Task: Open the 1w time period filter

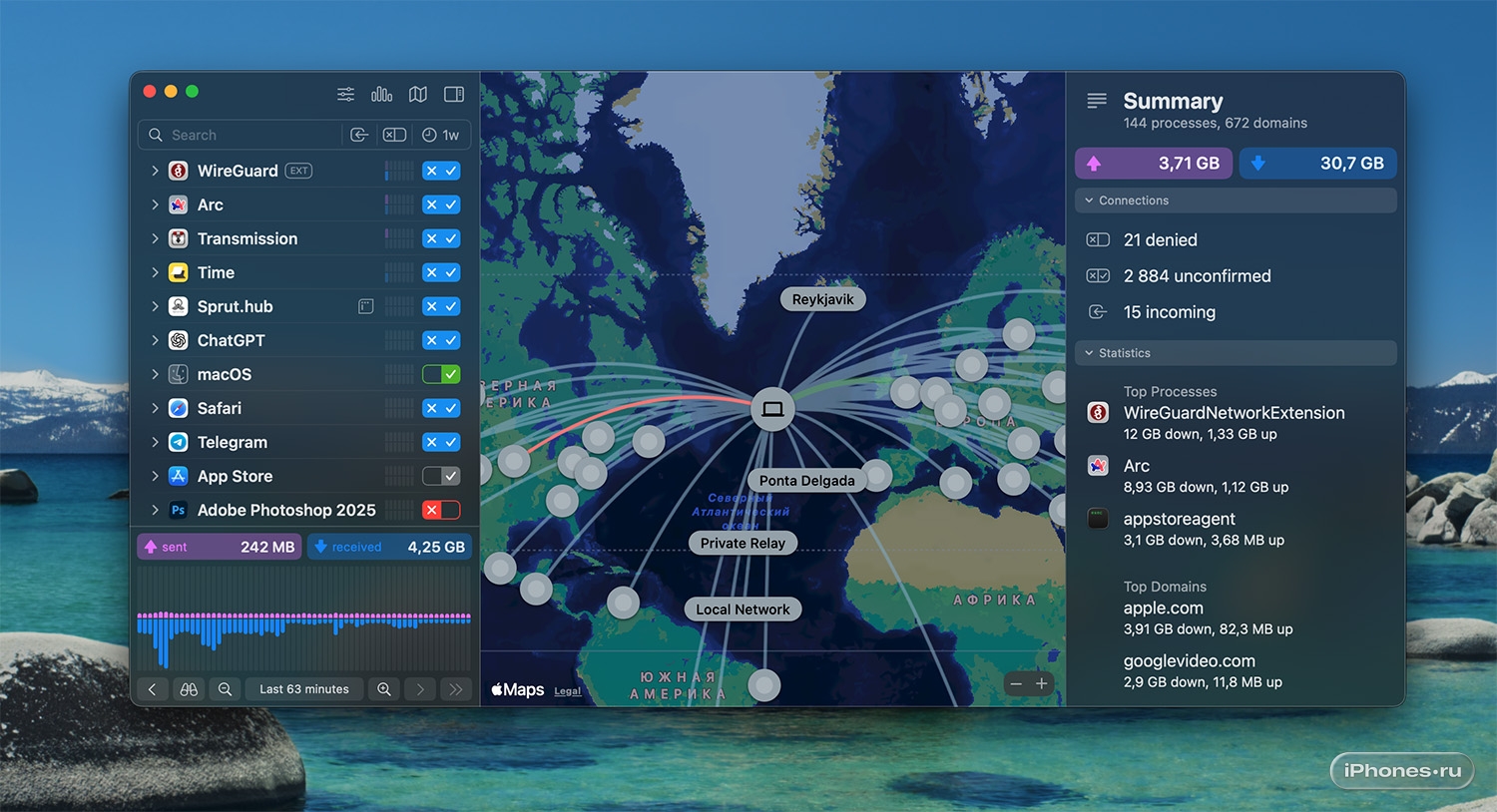Action: [x=440, y=135]
